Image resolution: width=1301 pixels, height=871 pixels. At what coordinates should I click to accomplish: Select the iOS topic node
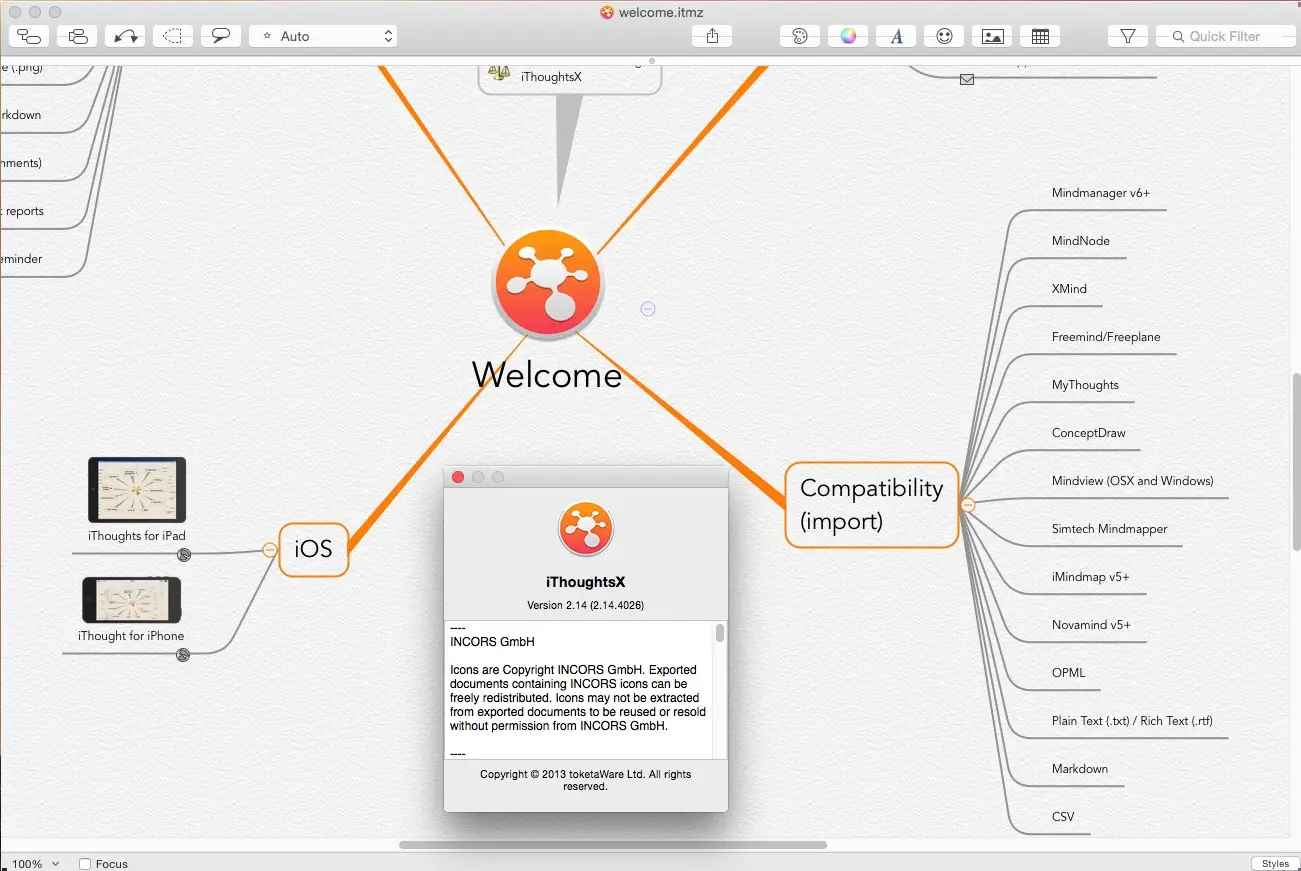(313, 549)
